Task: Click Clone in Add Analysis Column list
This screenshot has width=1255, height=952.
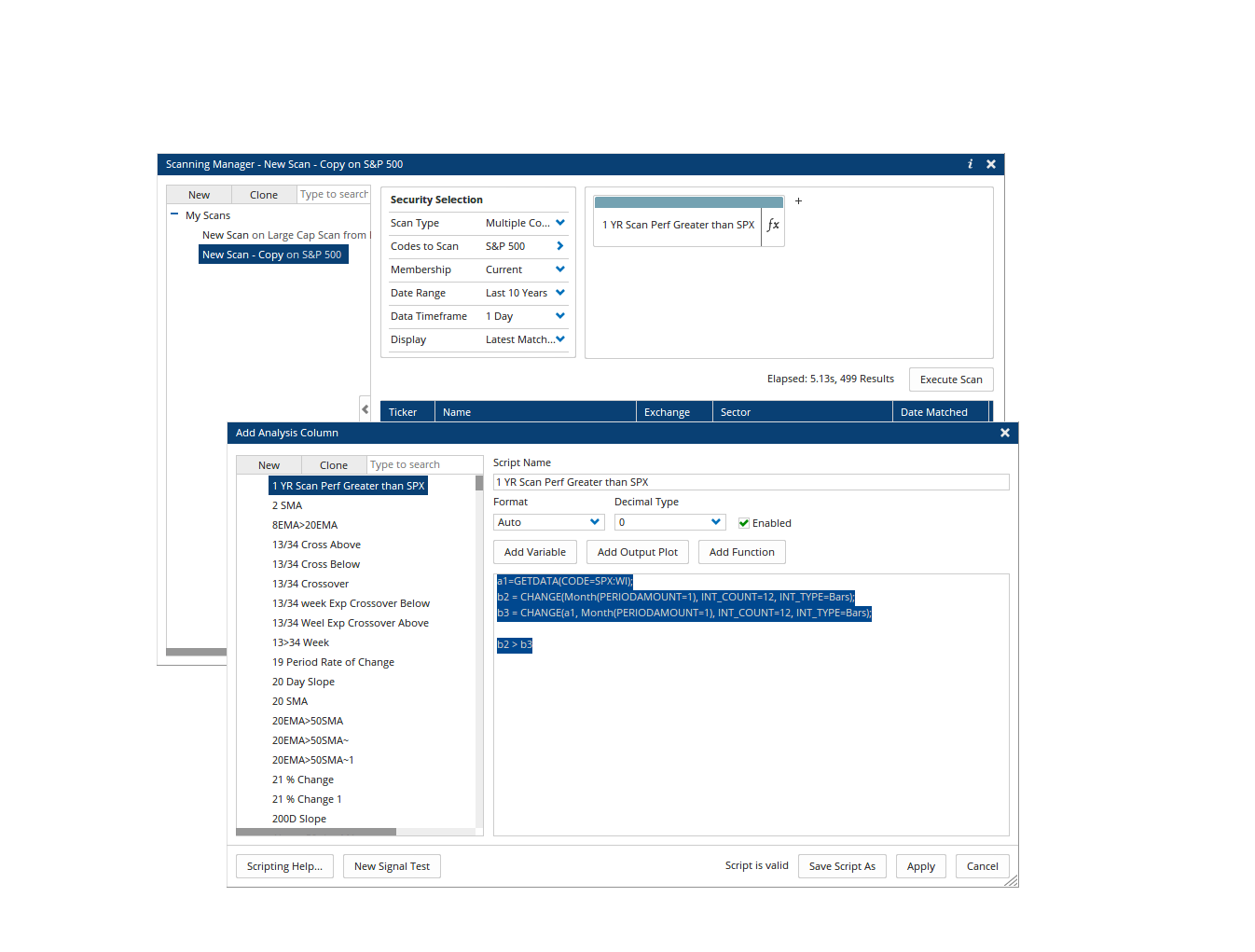Action: pos(334,465)
